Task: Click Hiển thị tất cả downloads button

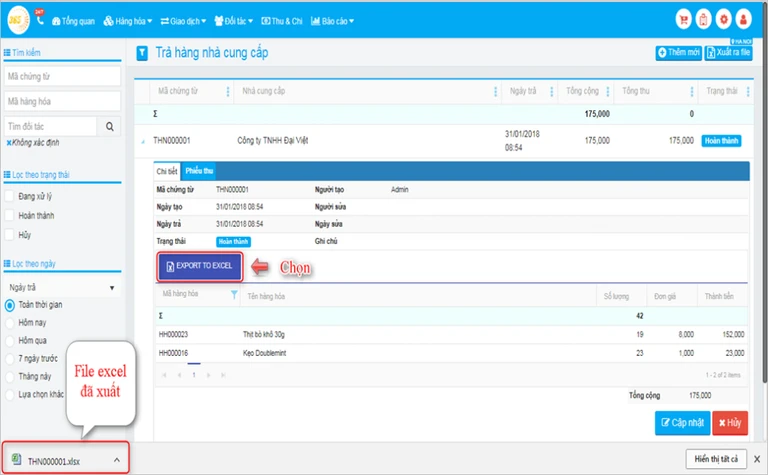Action: click(716, 459)
